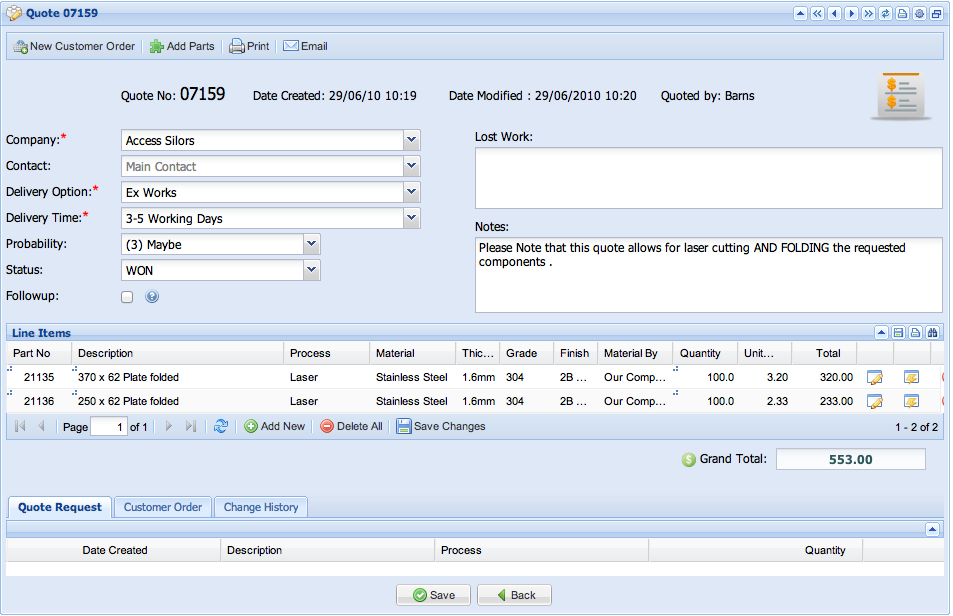Click the Back button

tap(514, 595)
